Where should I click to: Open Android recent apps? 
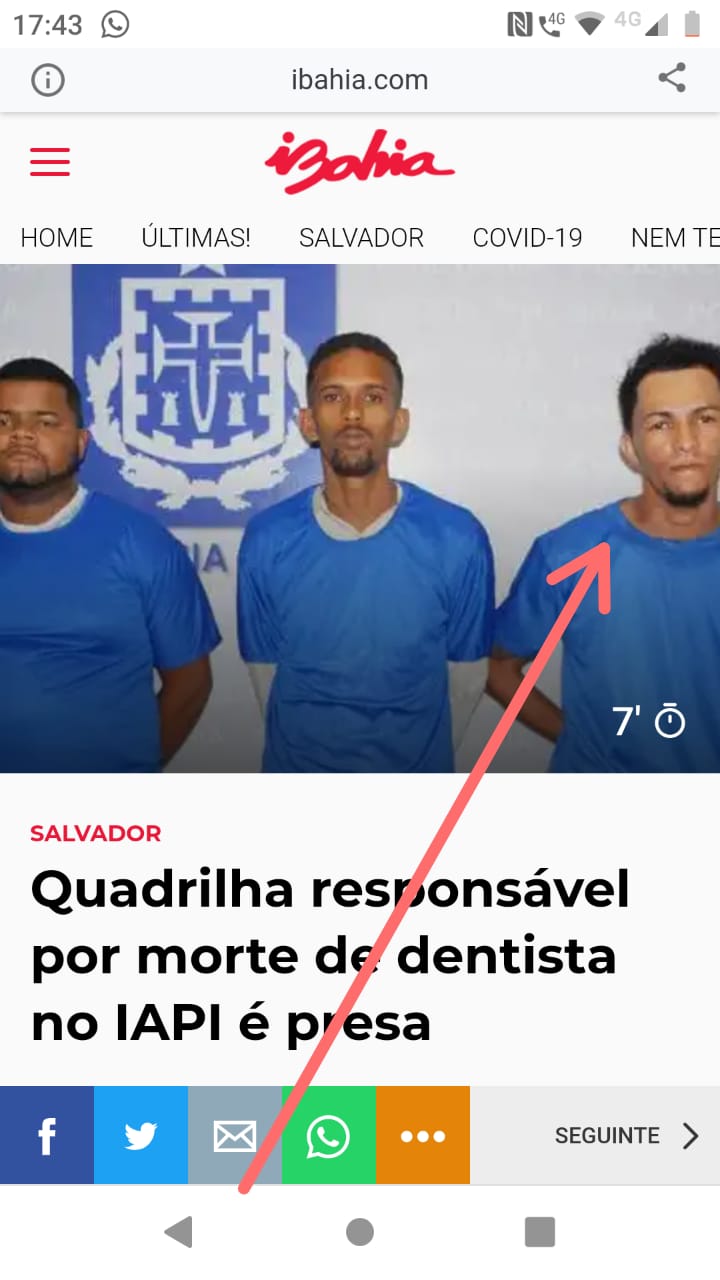[540, 1232]
